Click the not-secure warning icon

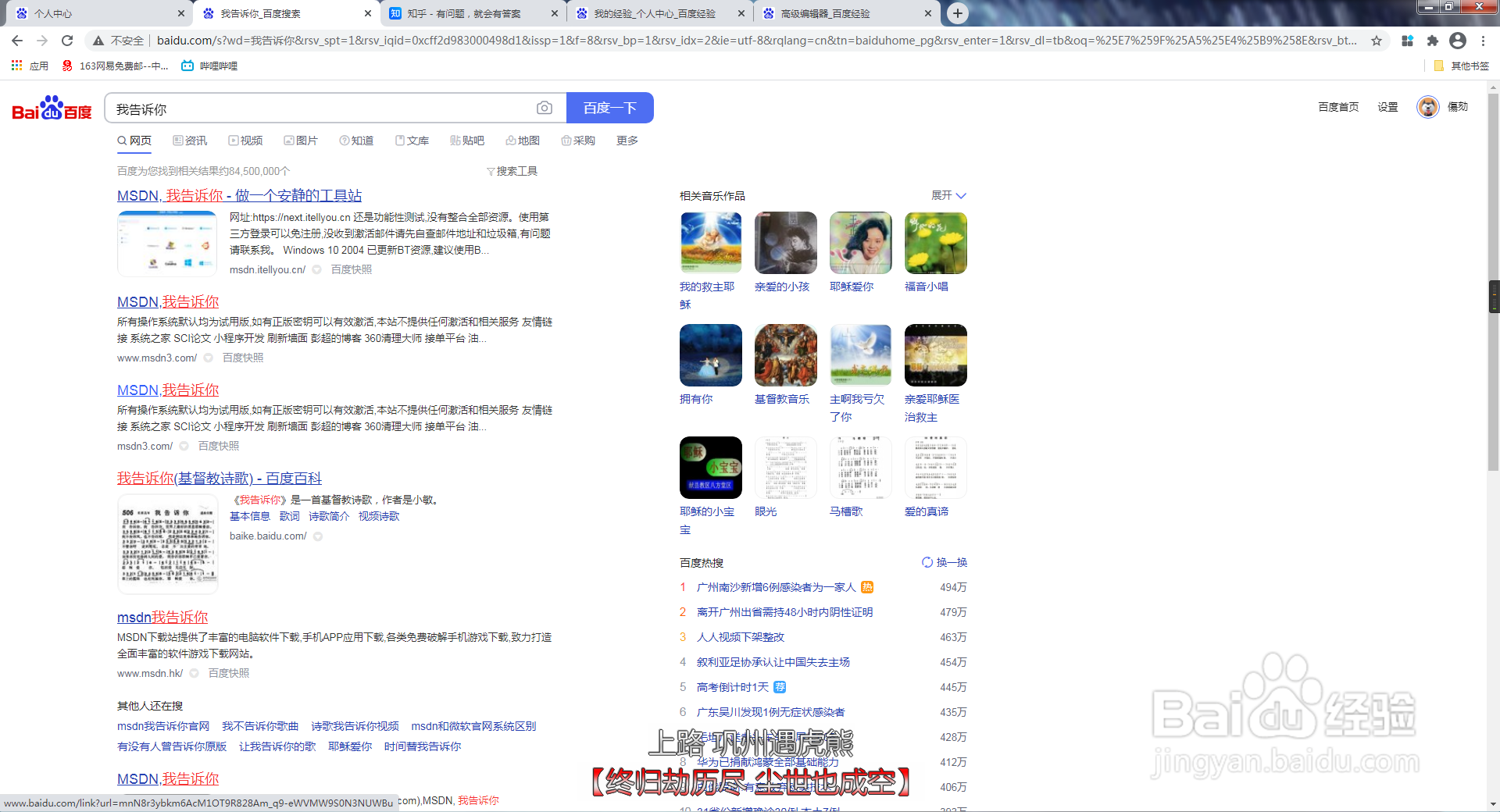[98, 41]
